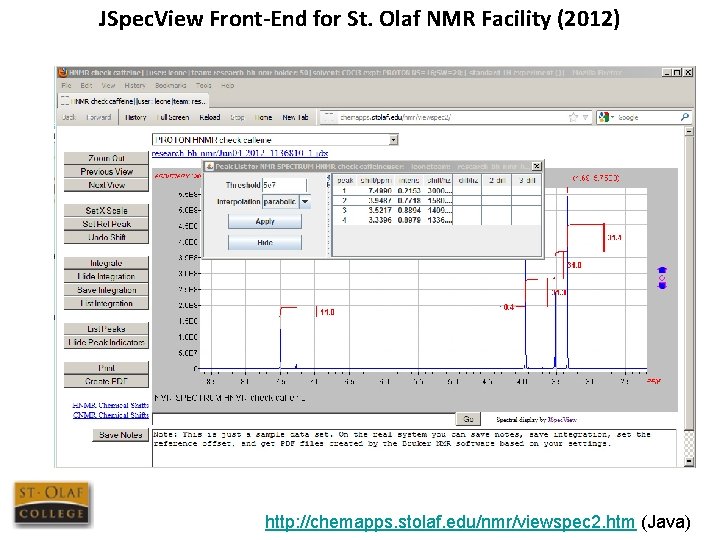Click the Integrate button
This screenshot has height=540, width=720.
(106, 263)
